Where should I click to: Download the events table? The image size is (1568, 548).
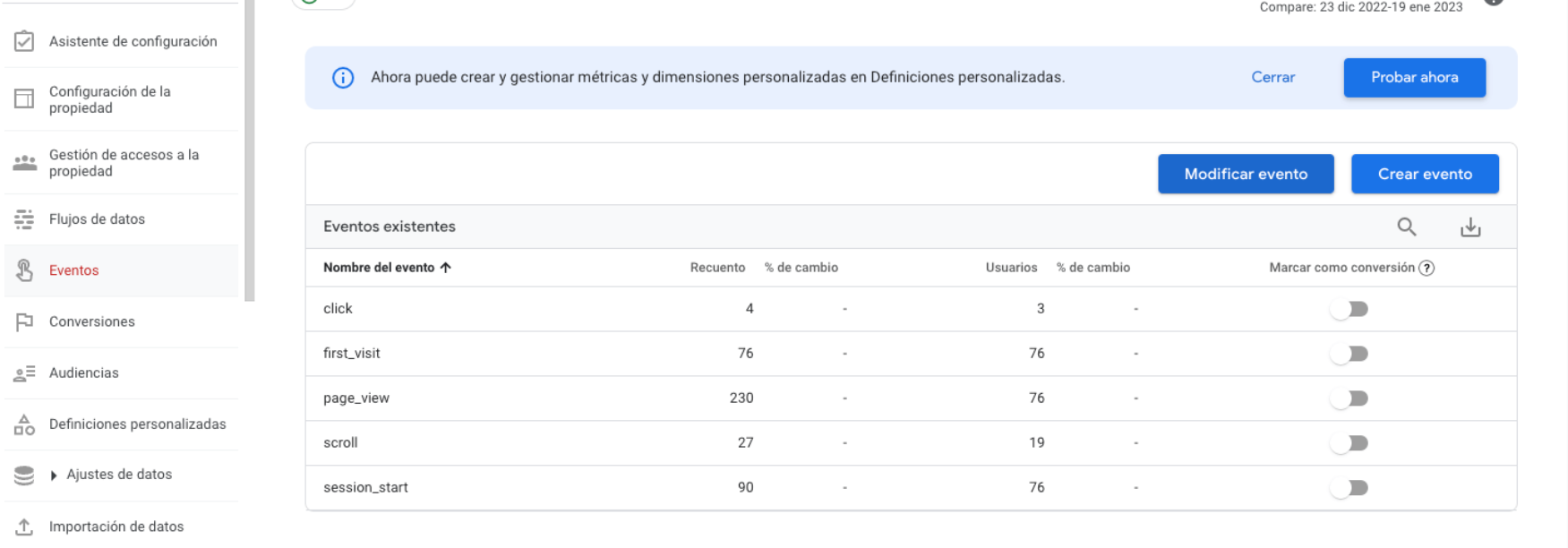click(x=1470, y=227)
